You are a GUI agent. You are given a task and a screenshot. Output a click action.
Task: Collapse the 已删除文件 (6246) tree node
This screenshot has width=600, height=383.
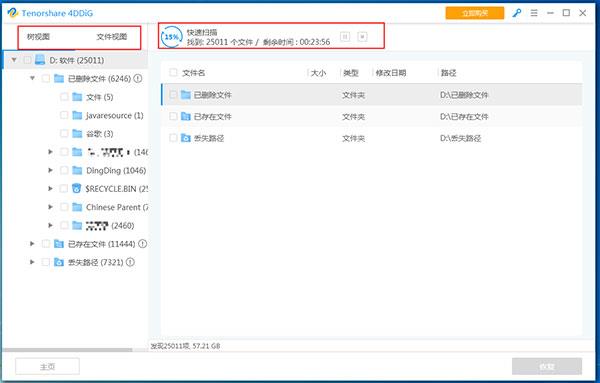pos(33,78)
